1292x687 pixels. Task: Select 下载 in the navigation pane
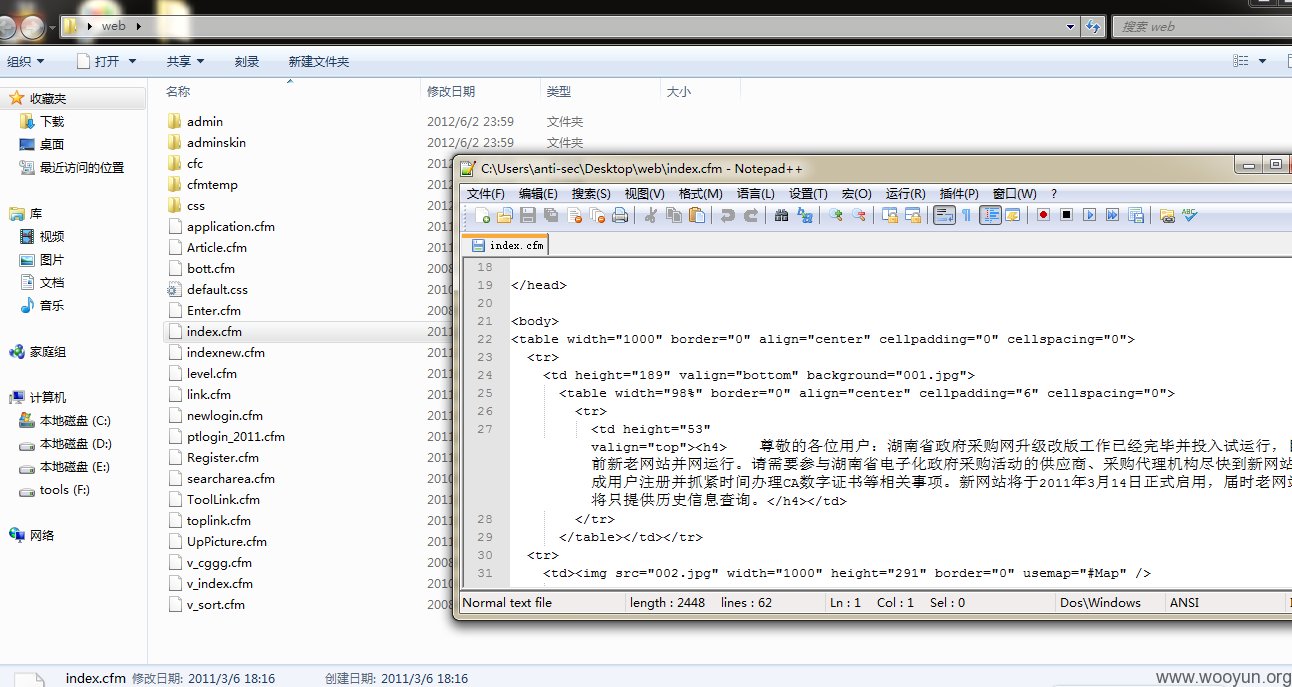click(52, 121)
